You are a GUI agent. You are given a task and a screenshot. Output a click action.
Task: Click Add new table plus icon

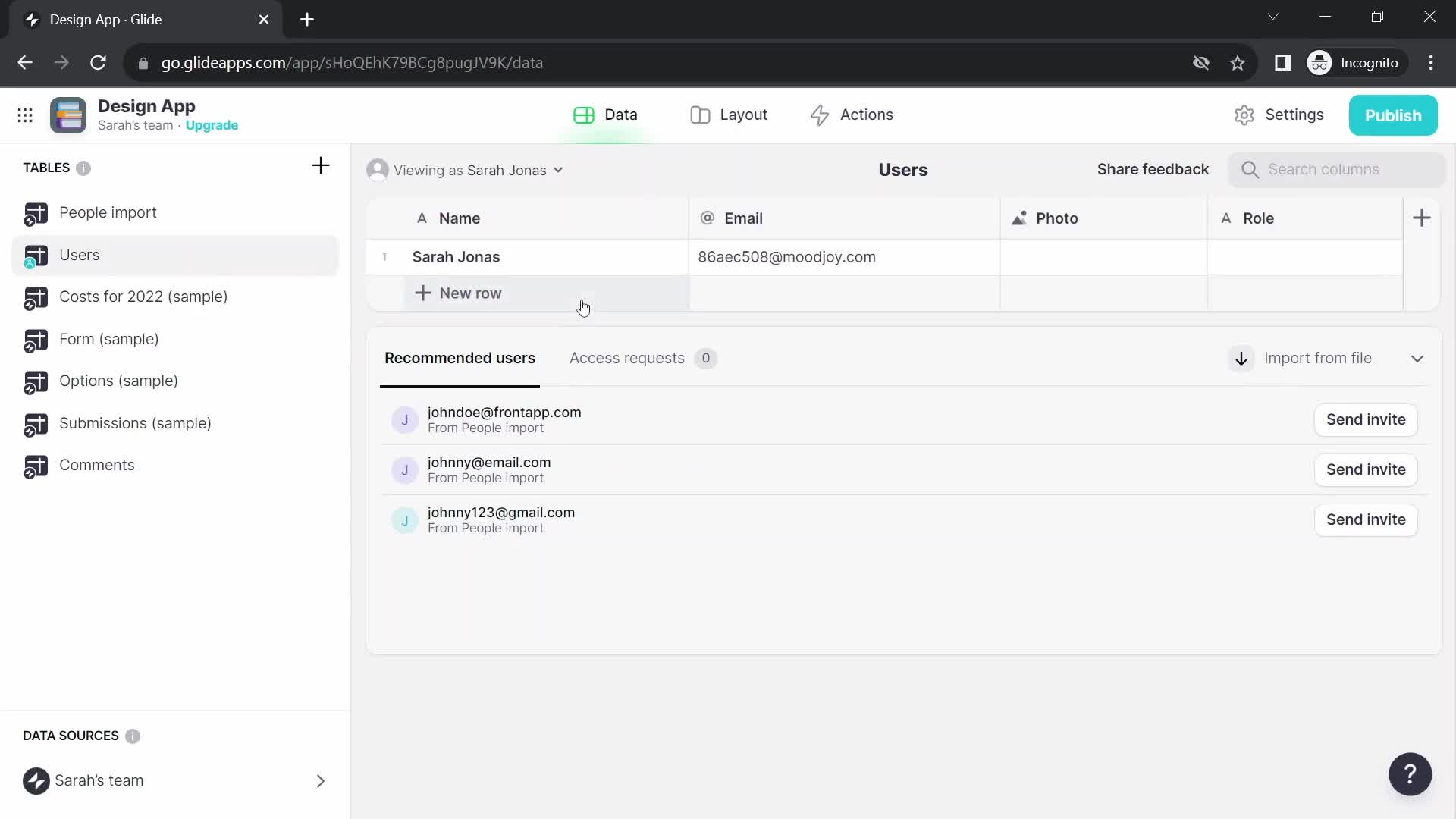tap(321, 166)
